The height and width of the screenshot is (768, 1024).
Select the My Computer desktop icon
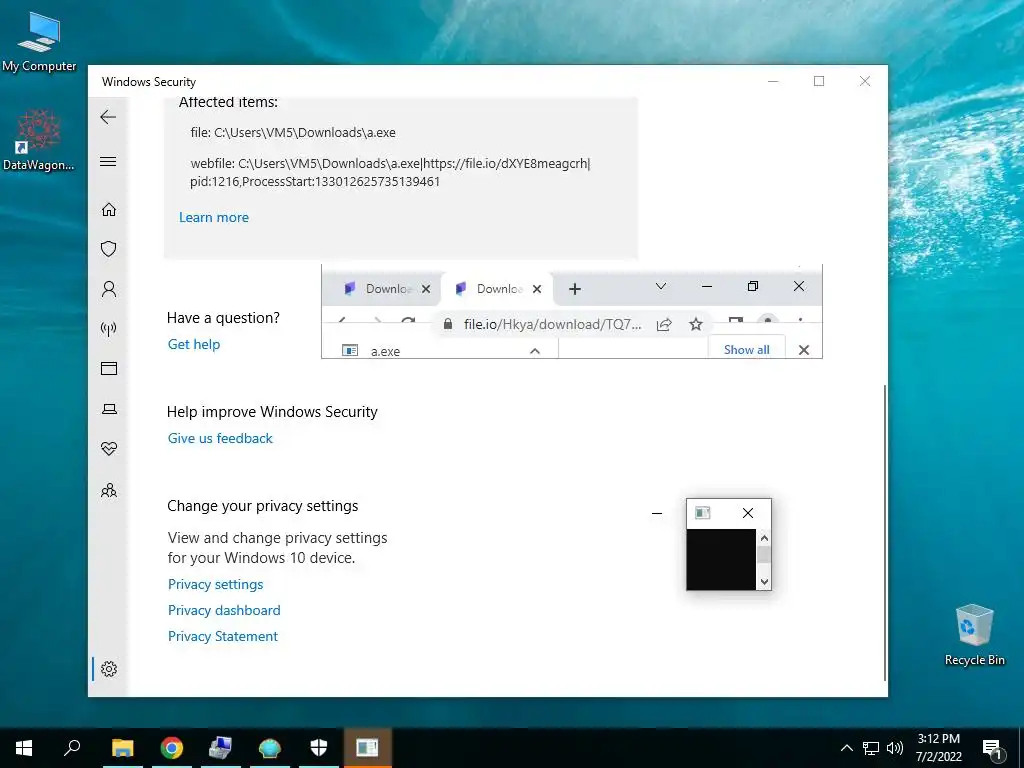pos(39,42)
